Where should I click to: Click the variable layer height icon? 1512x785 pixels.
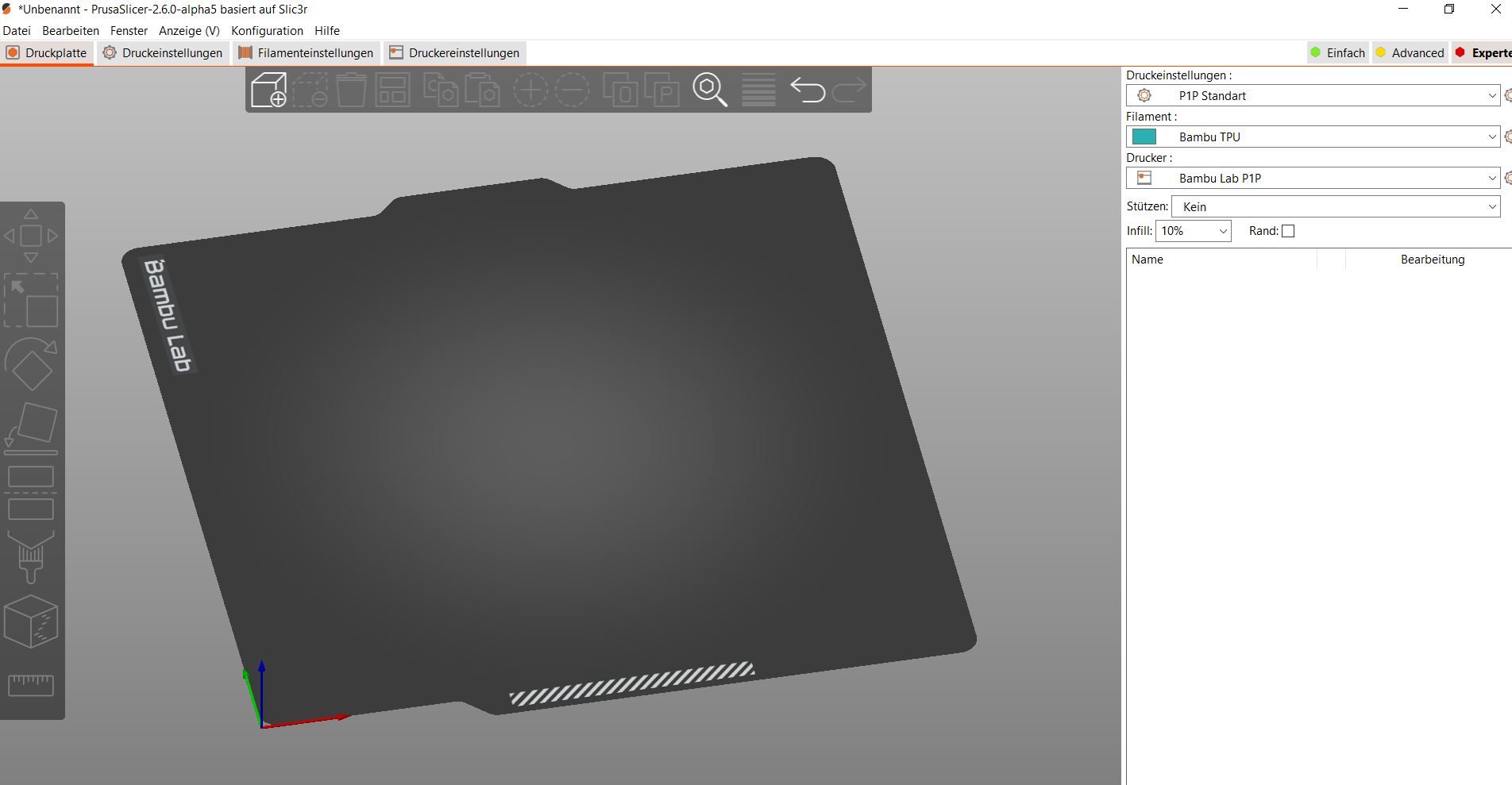coord(758,90)
